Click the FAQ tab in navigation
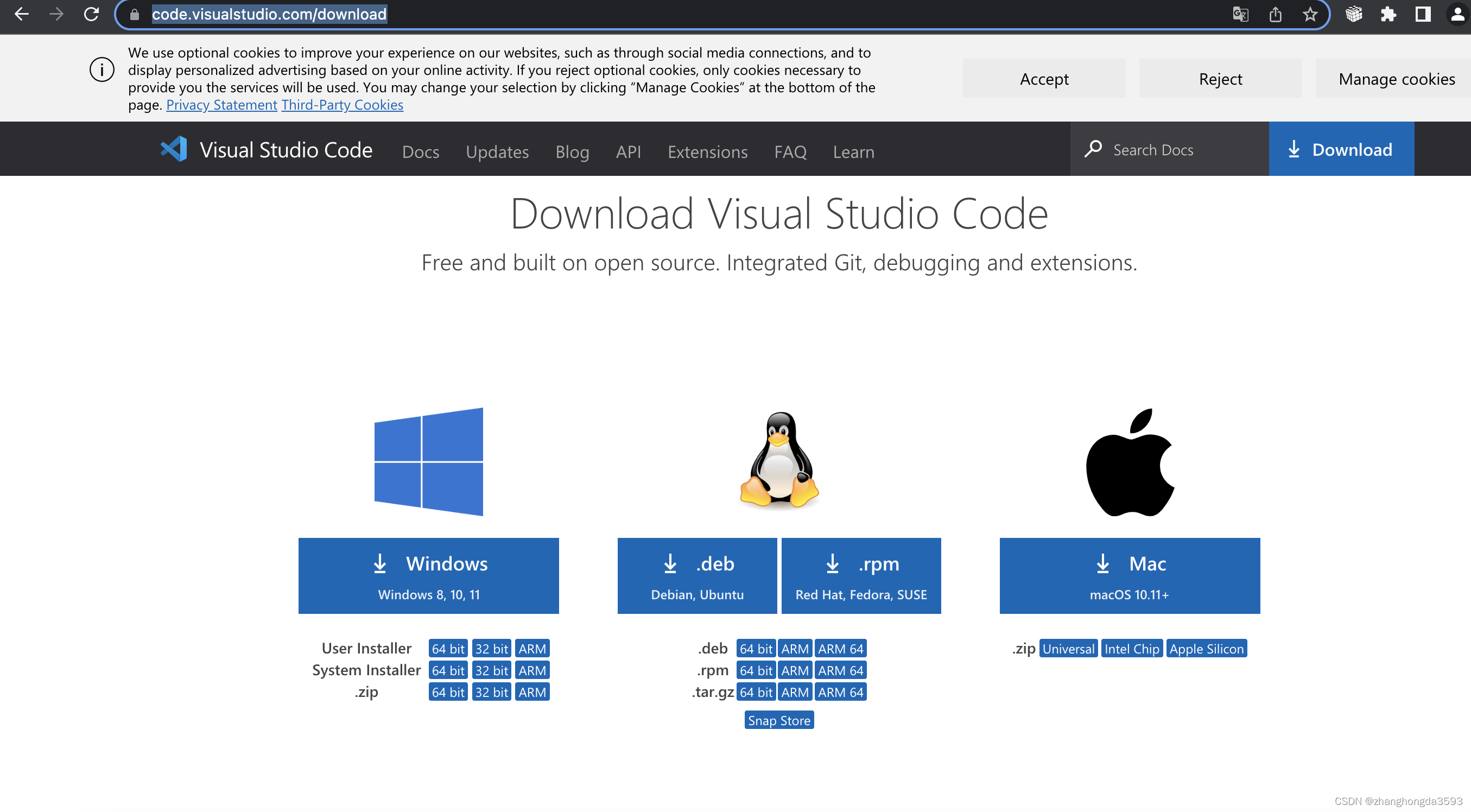Screen dimensions: 1471x812 (790, 150)
